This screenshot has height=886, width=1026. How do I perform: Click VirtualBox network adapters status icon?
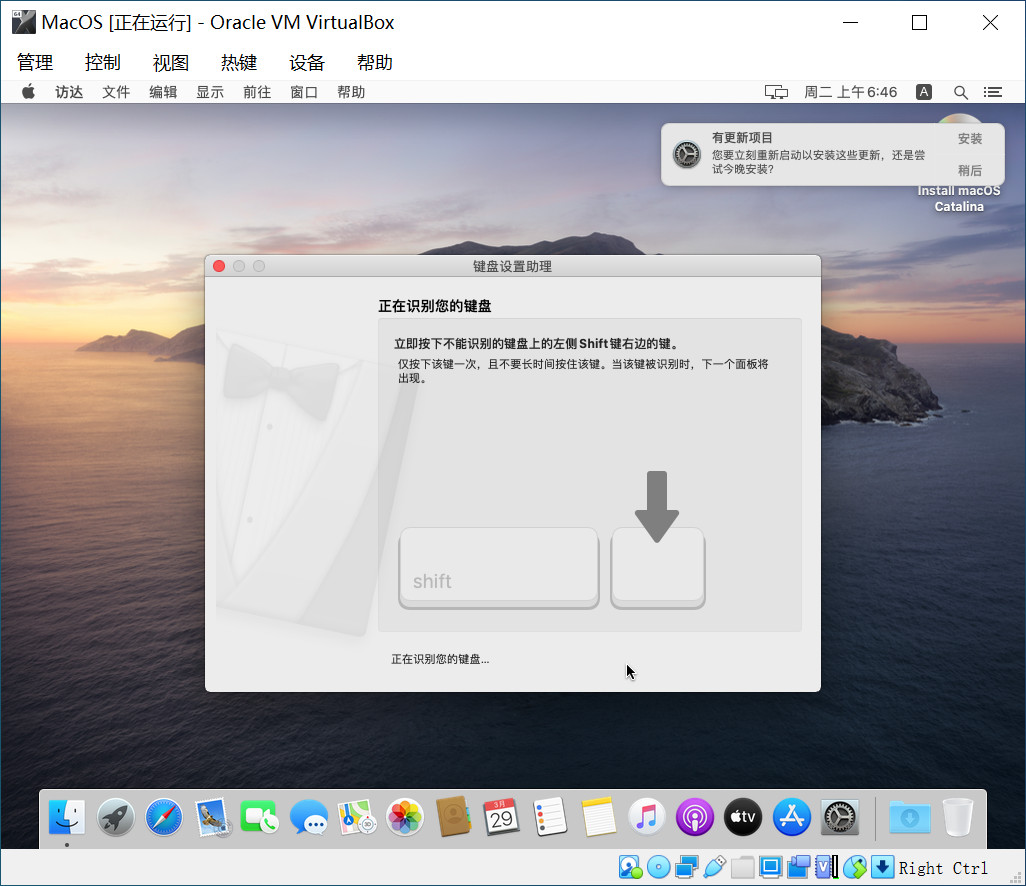(686, 868)
